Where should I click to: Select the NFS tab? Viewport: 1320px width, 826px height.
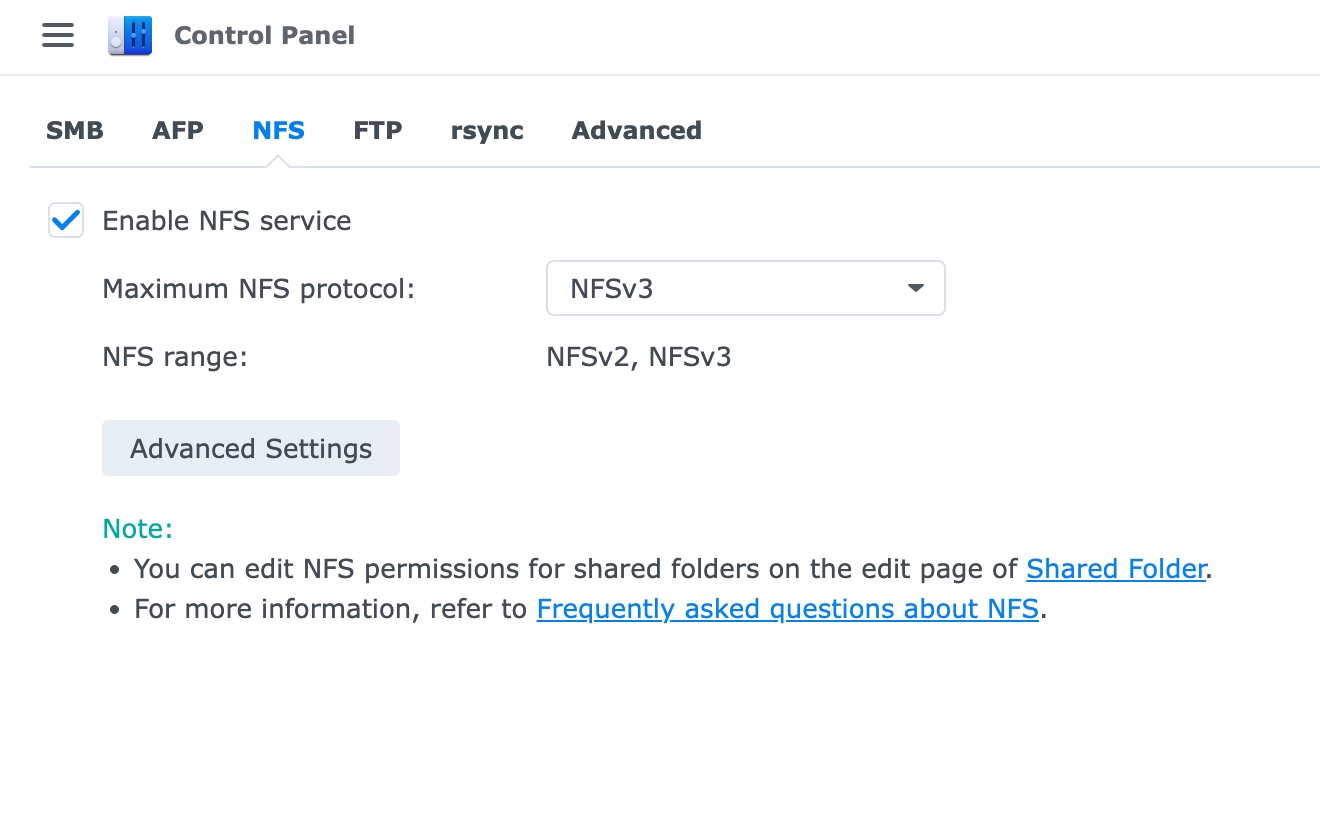[279, 130]
